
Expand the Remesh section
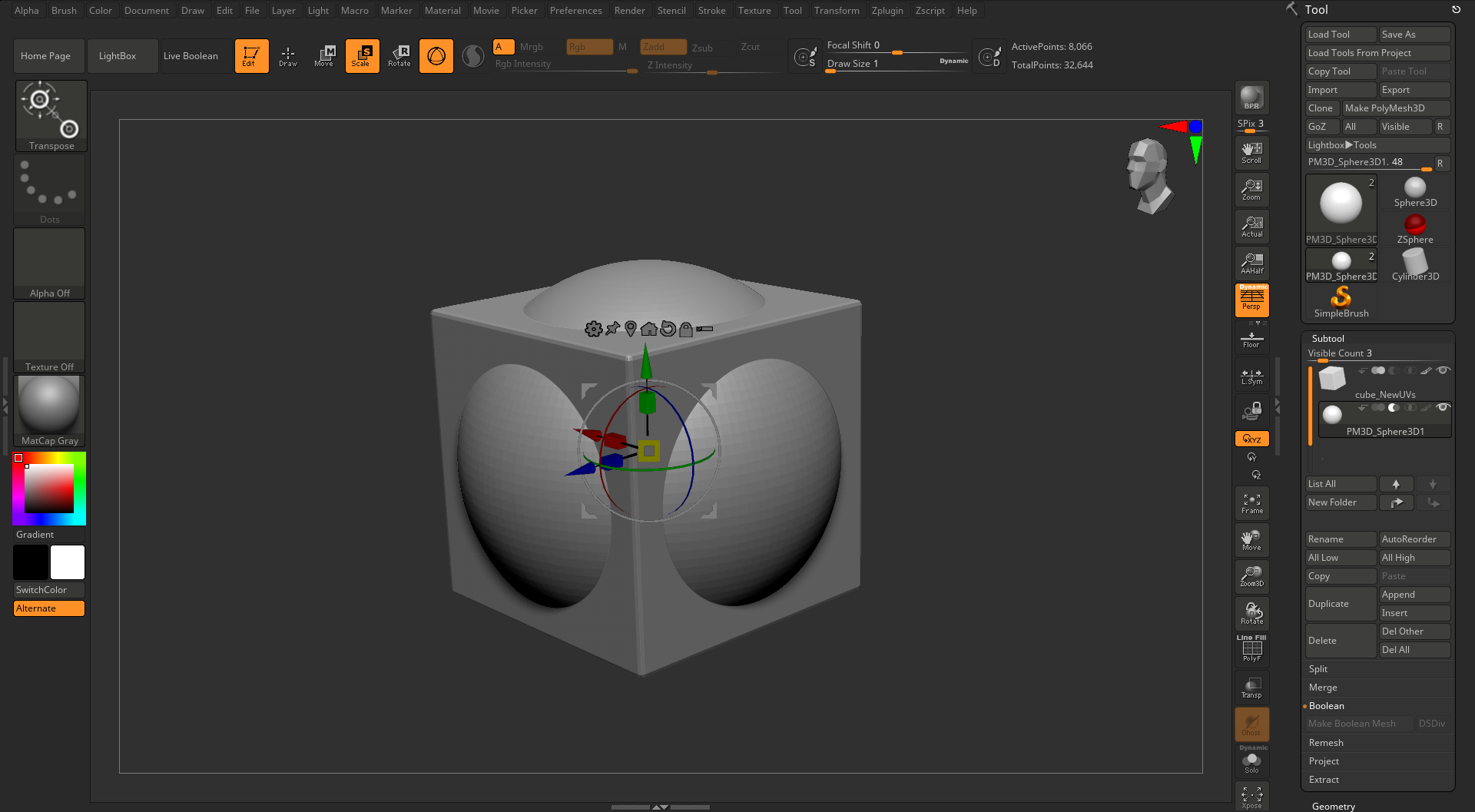[1326, 743]
